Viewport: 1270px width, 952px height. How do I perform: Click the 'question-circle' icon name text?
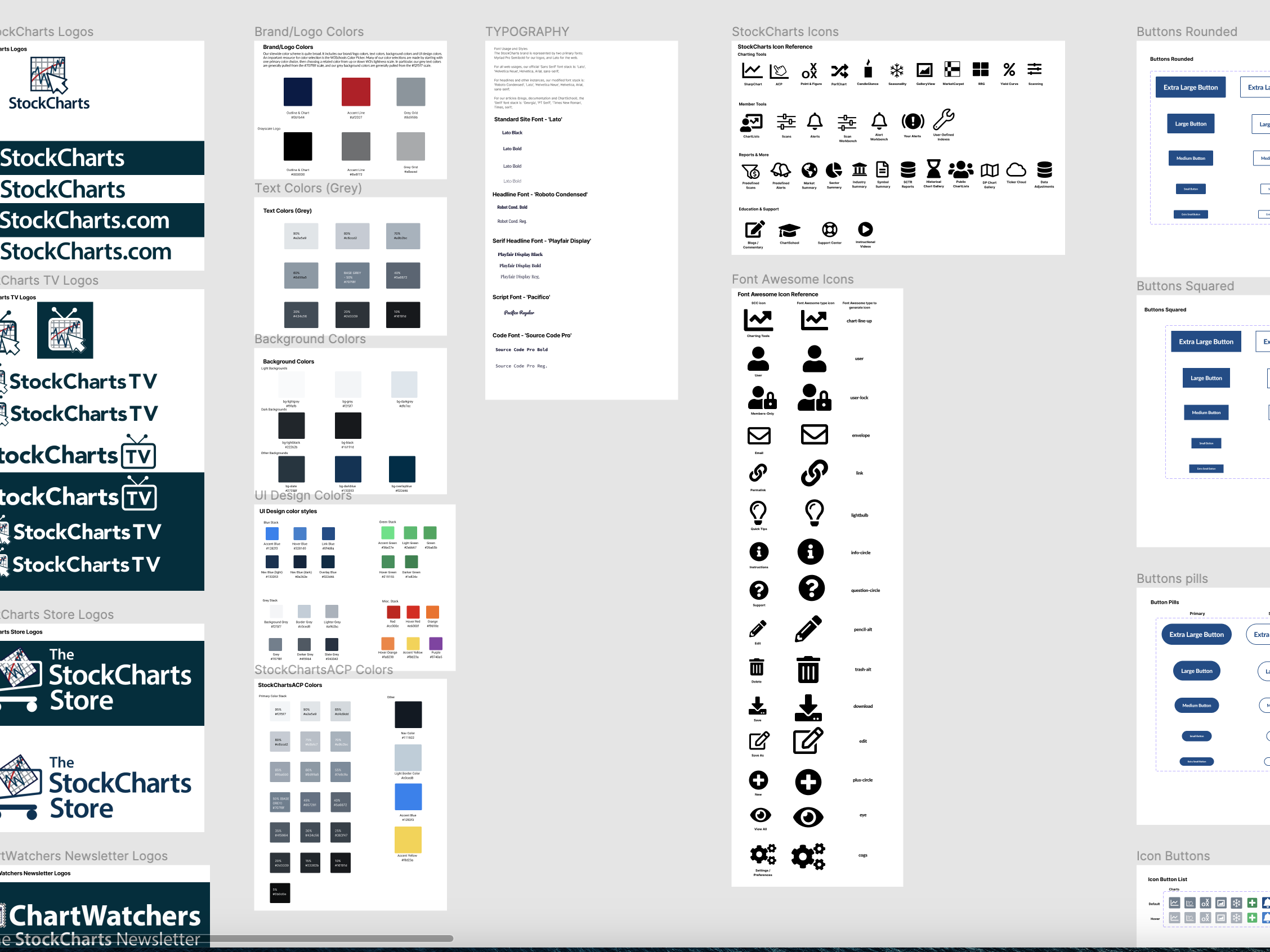[865, 590]
